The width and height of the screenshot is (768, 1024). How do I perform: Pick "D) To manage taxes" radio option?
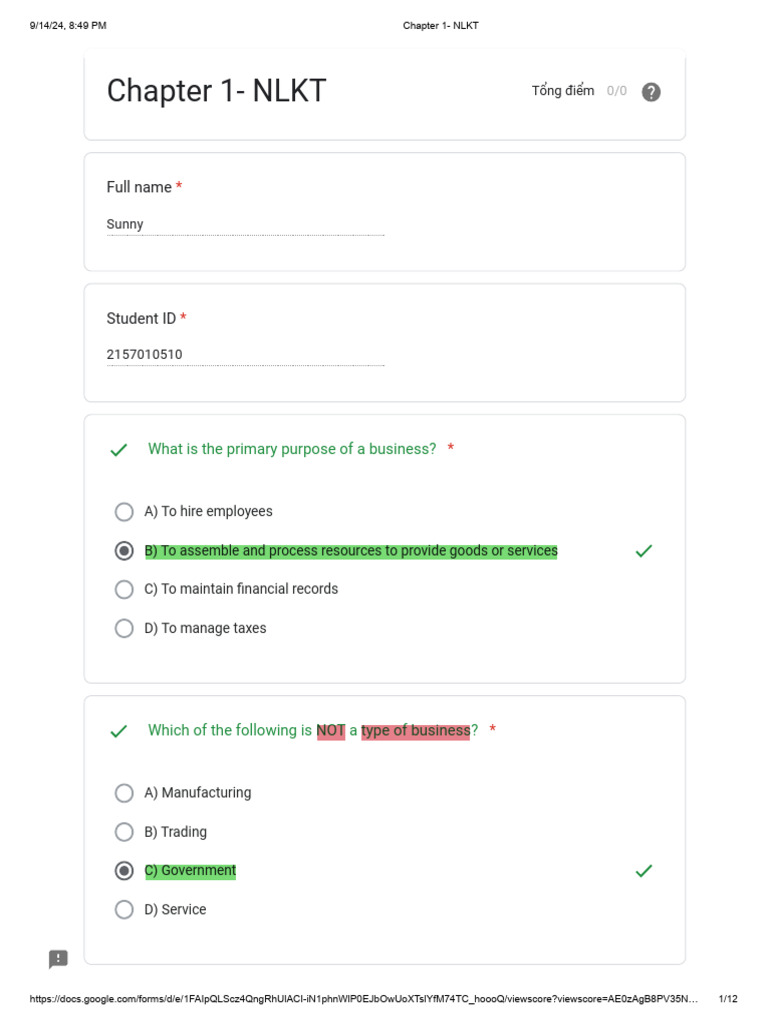pyautogui.click(x=124, y=629)
